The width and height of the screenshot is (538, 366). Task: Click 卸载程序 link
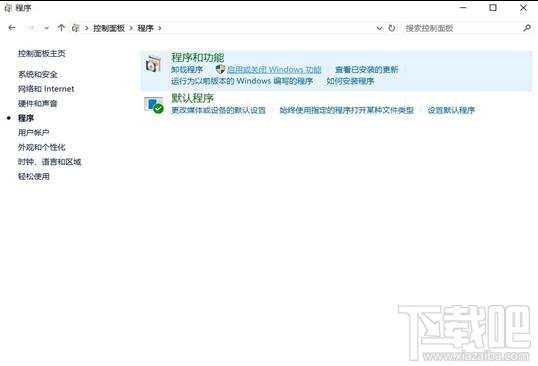click(x=187, y=70)
